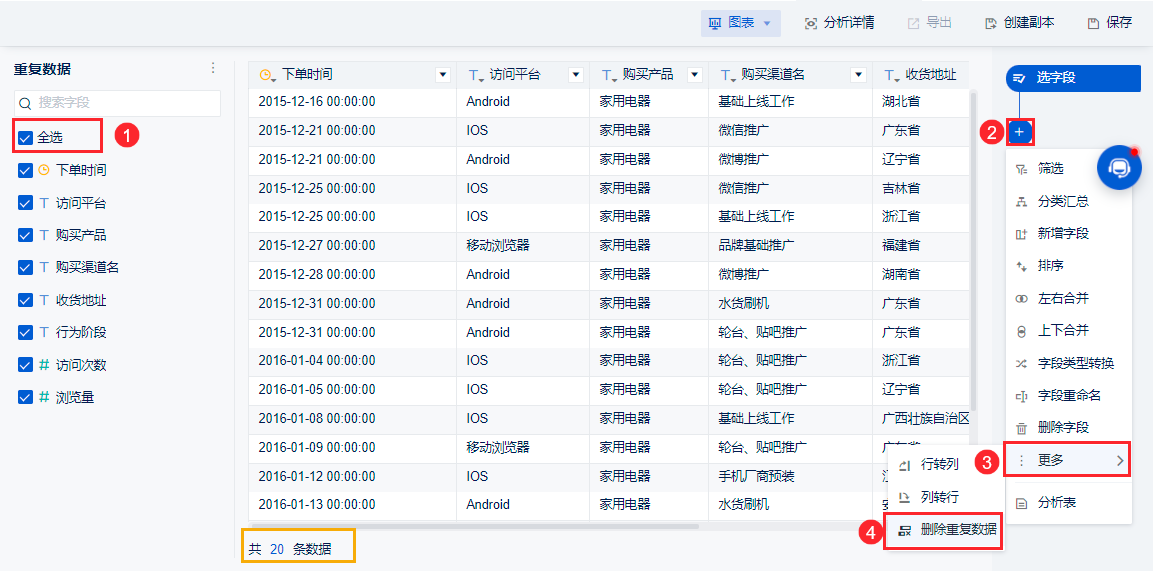Choose 分类汇总 group summary option
1153x571 pixels.
[x=1068, y=201]
